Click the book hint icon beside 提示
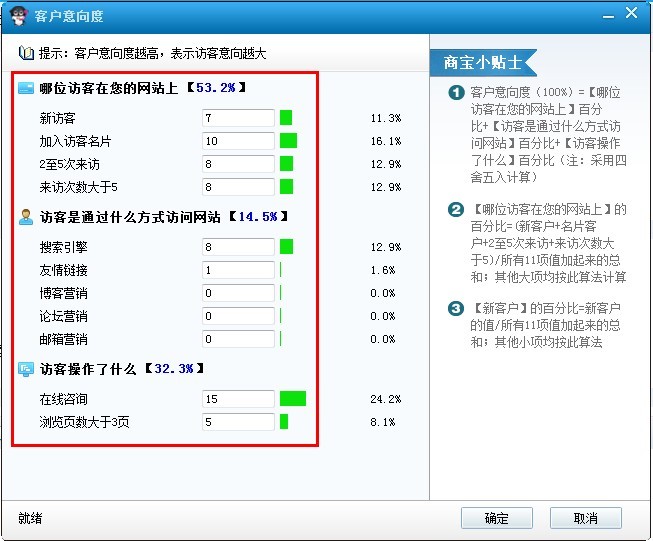Screen dimensions: 653x541 [26, 52]
